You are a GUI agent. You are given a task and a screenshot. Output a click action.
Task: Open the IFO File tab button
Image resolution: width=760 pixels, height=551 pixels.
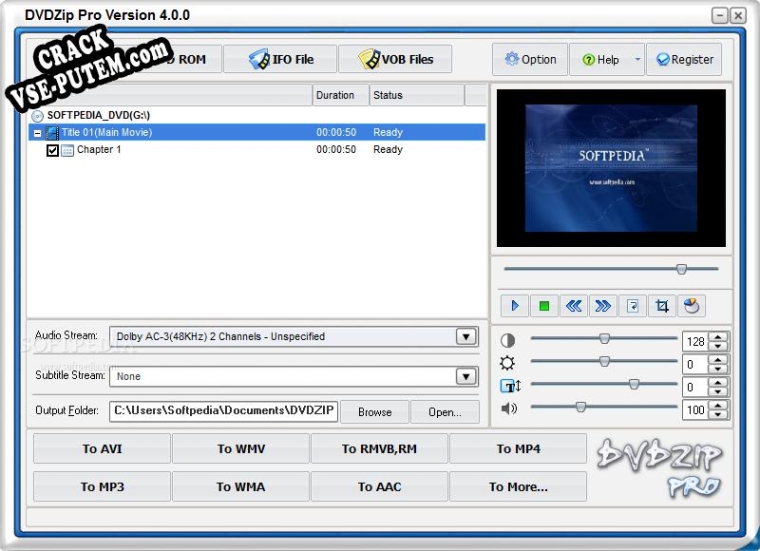pos(279,59)
